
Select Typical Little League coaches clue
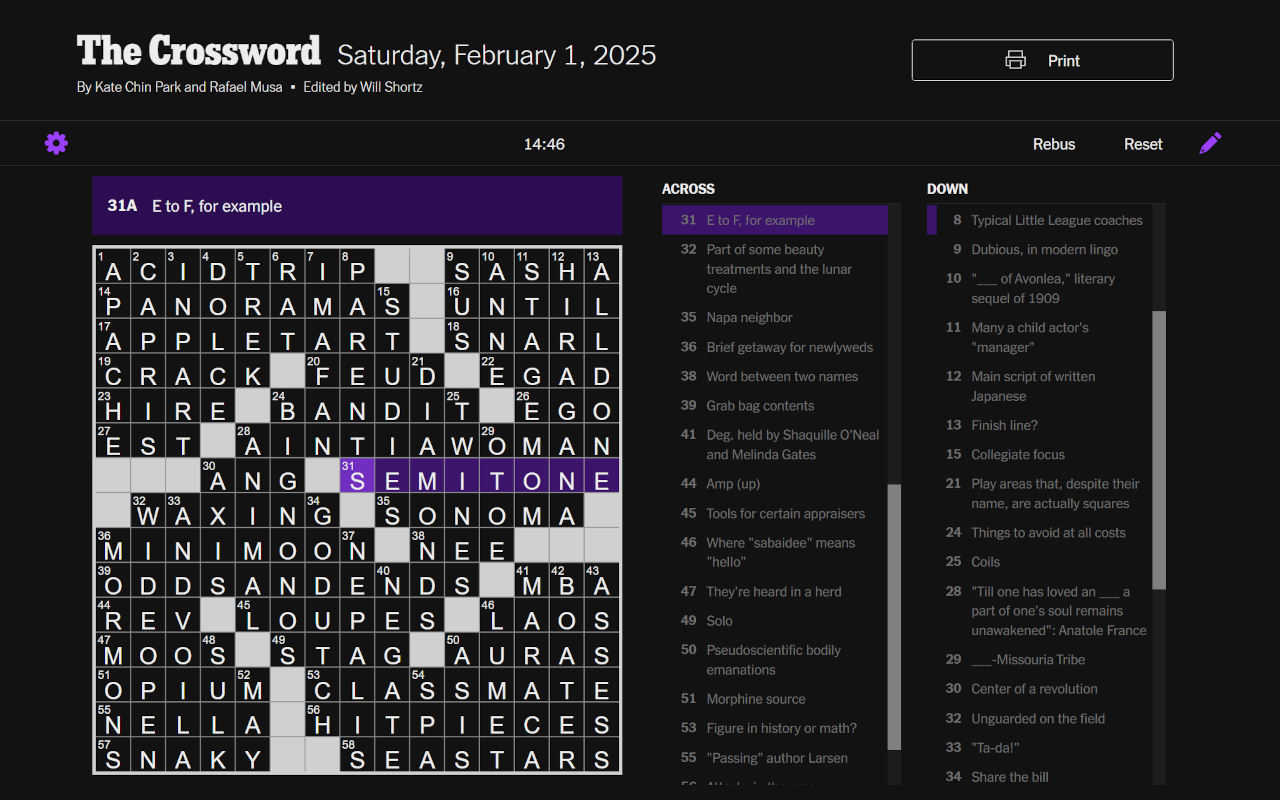pyautogui.click(x=1040, y=221)
